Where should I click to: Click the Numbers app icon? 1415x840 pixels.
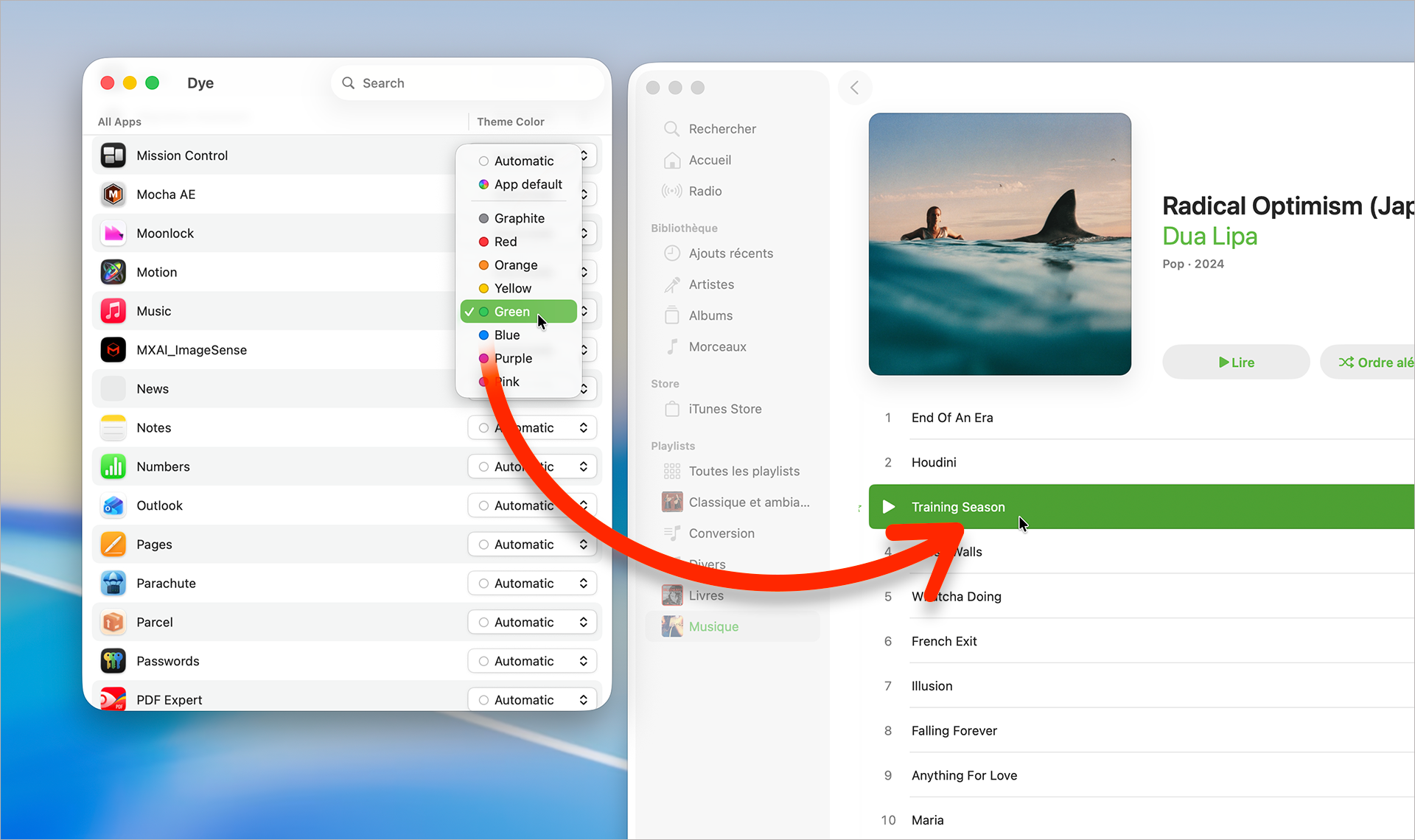pyautogui.click(x=113, y=466)
